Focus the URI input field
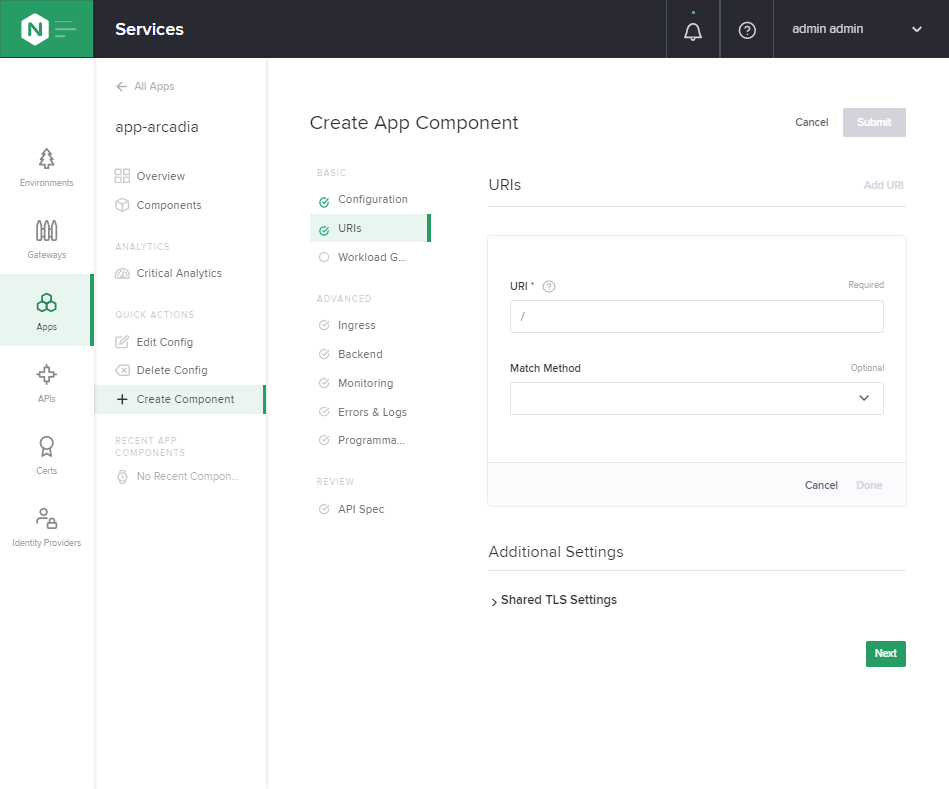Screen dimensions: 949x789 tap(697, 316)
